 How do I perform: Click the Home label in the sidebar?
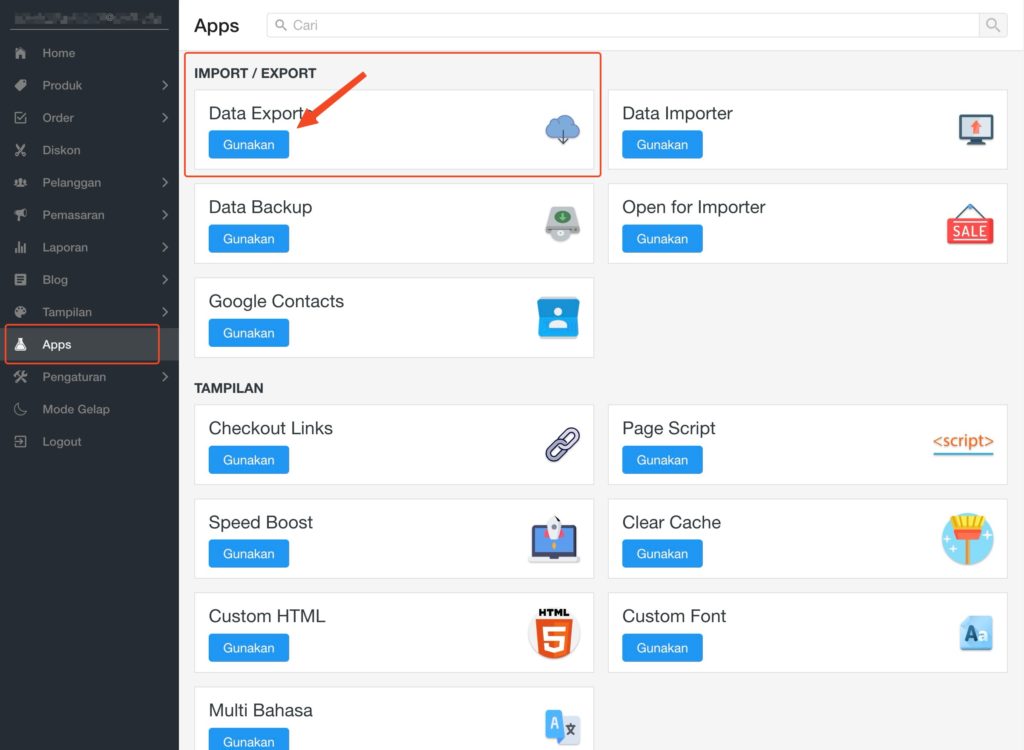(59, 53)
